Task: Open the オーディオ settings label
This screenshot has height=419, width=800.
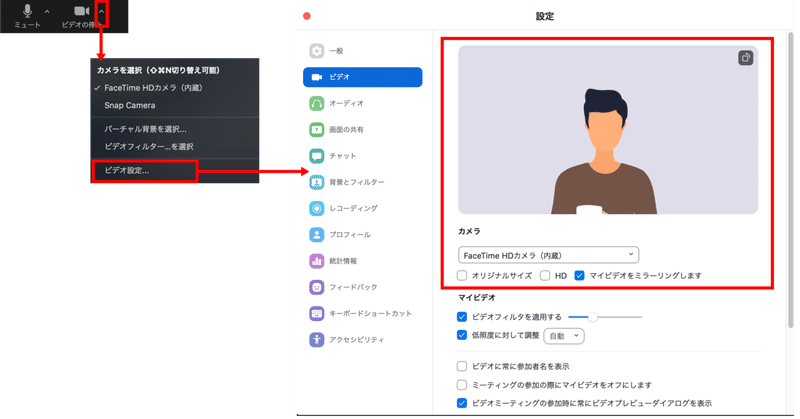Action: [346, 103]
